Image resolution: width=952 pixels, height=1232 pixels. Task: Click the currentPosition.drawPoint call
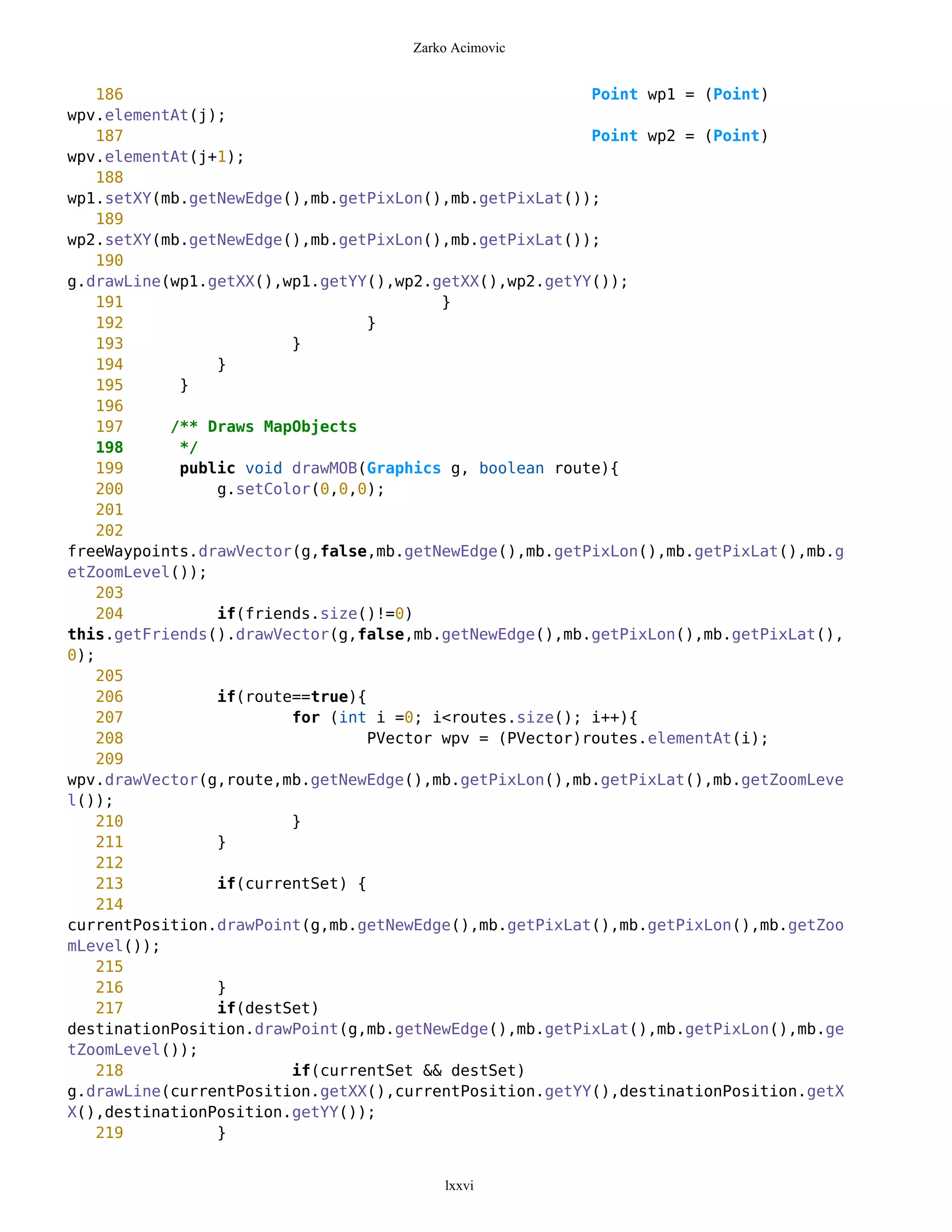pos(185,925)
